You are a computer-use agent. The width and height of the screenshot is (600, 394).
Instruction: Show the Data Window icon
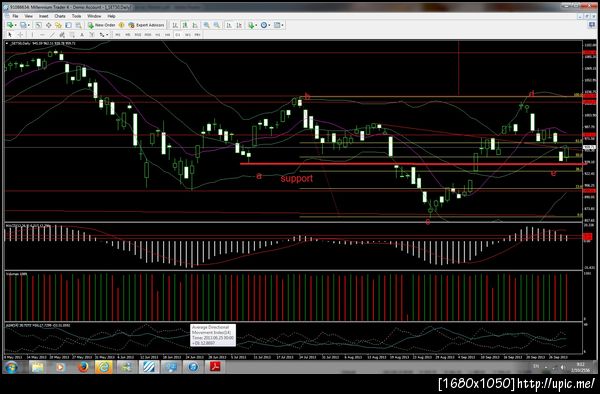click(49, 25)
